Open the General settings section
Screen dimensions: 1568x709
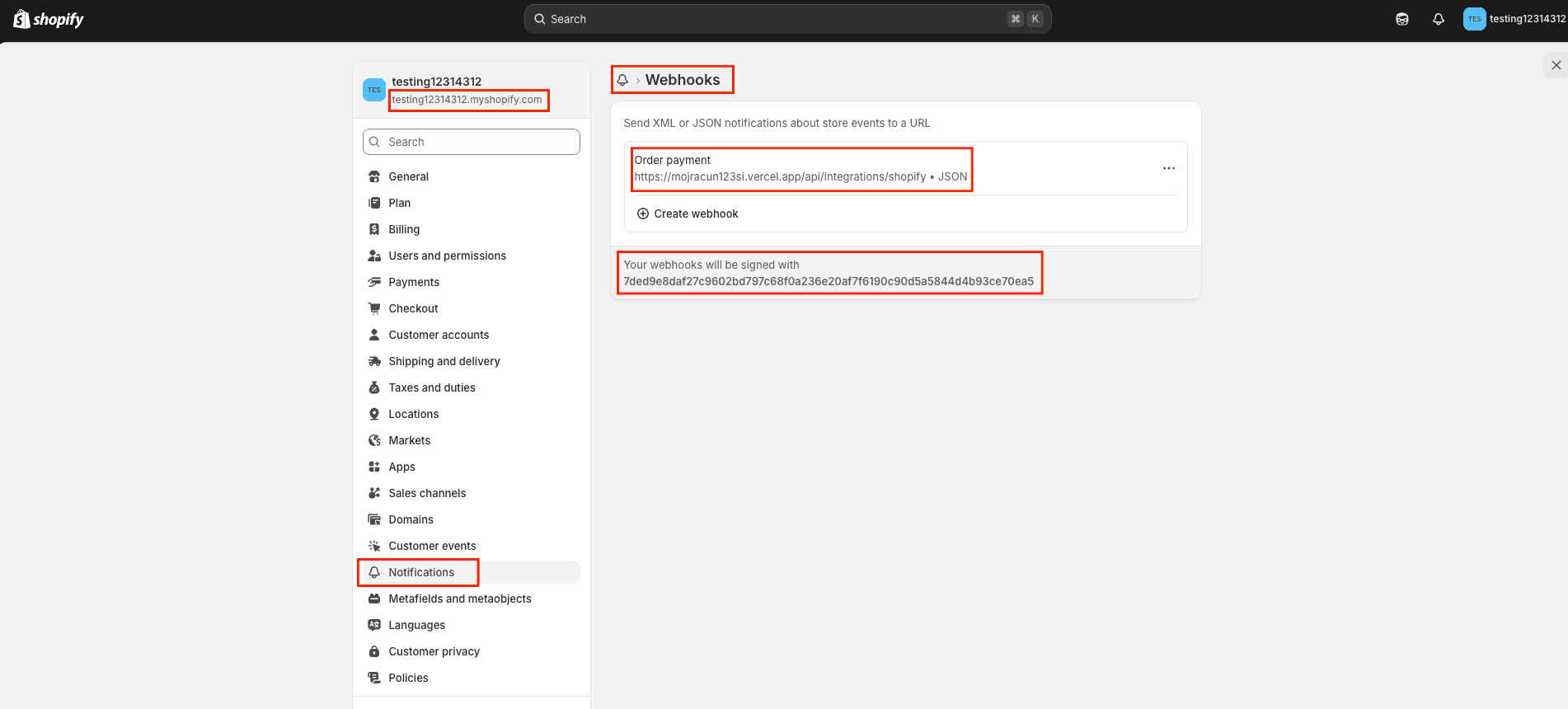408,176
